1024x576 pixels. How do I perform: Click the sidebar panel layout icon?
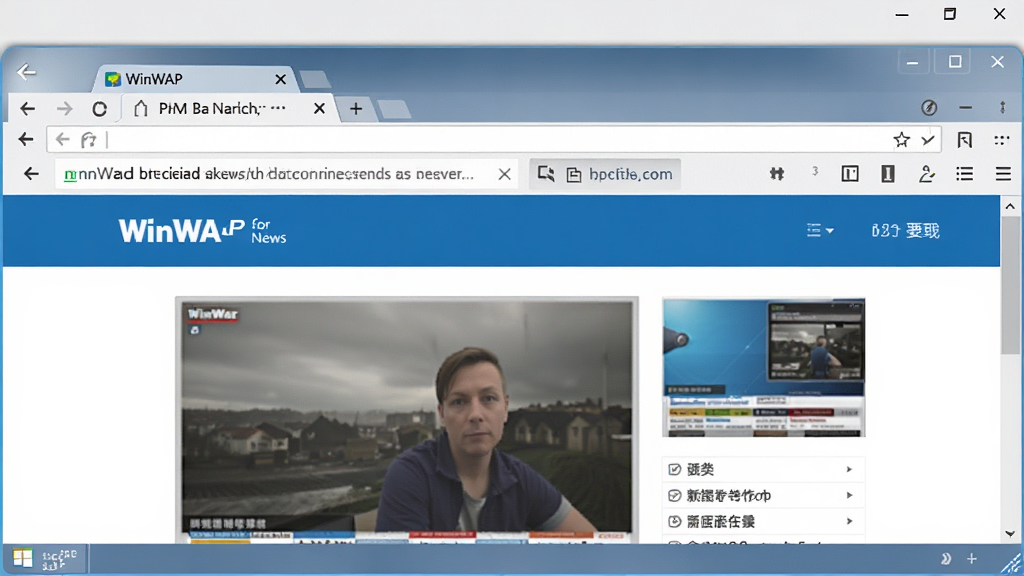pos(850,174)
